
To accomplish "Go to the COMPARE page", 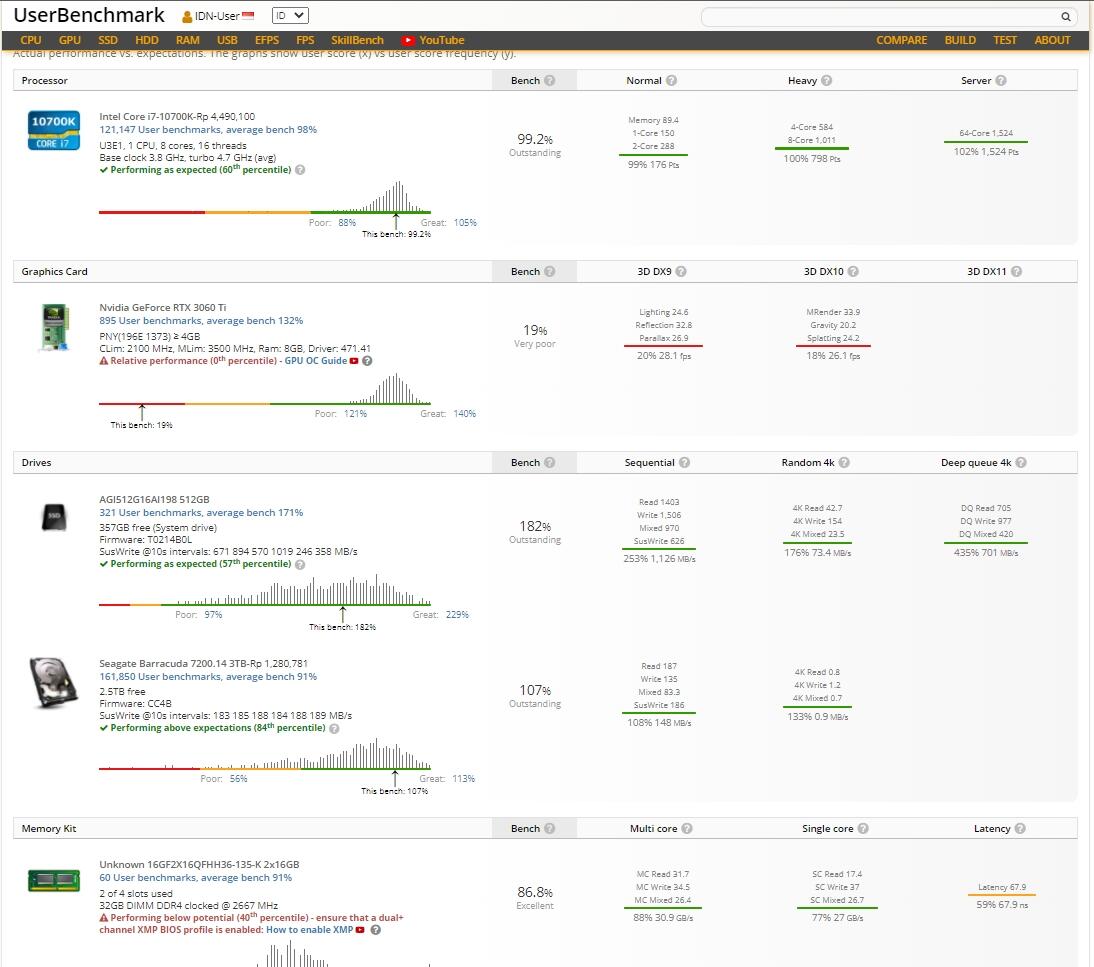I will click(901, 40).
